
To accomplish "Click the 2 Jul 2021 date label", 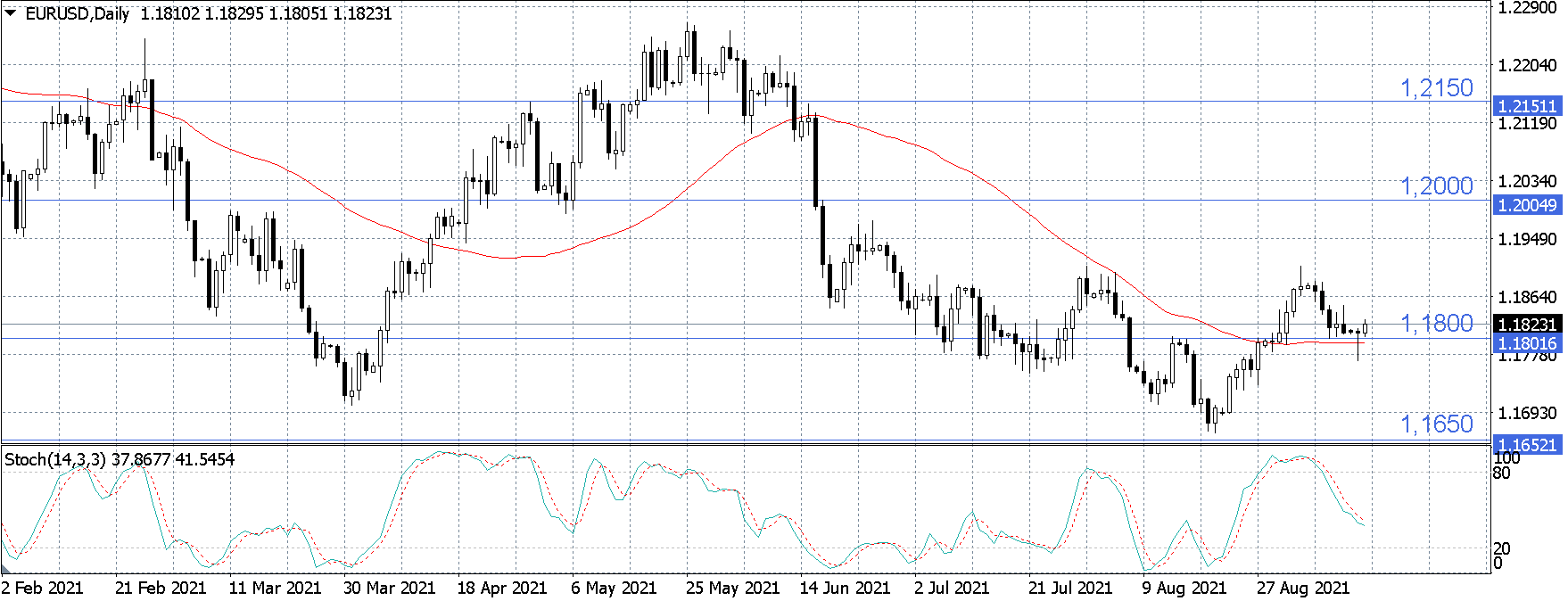I will (952, 588).
